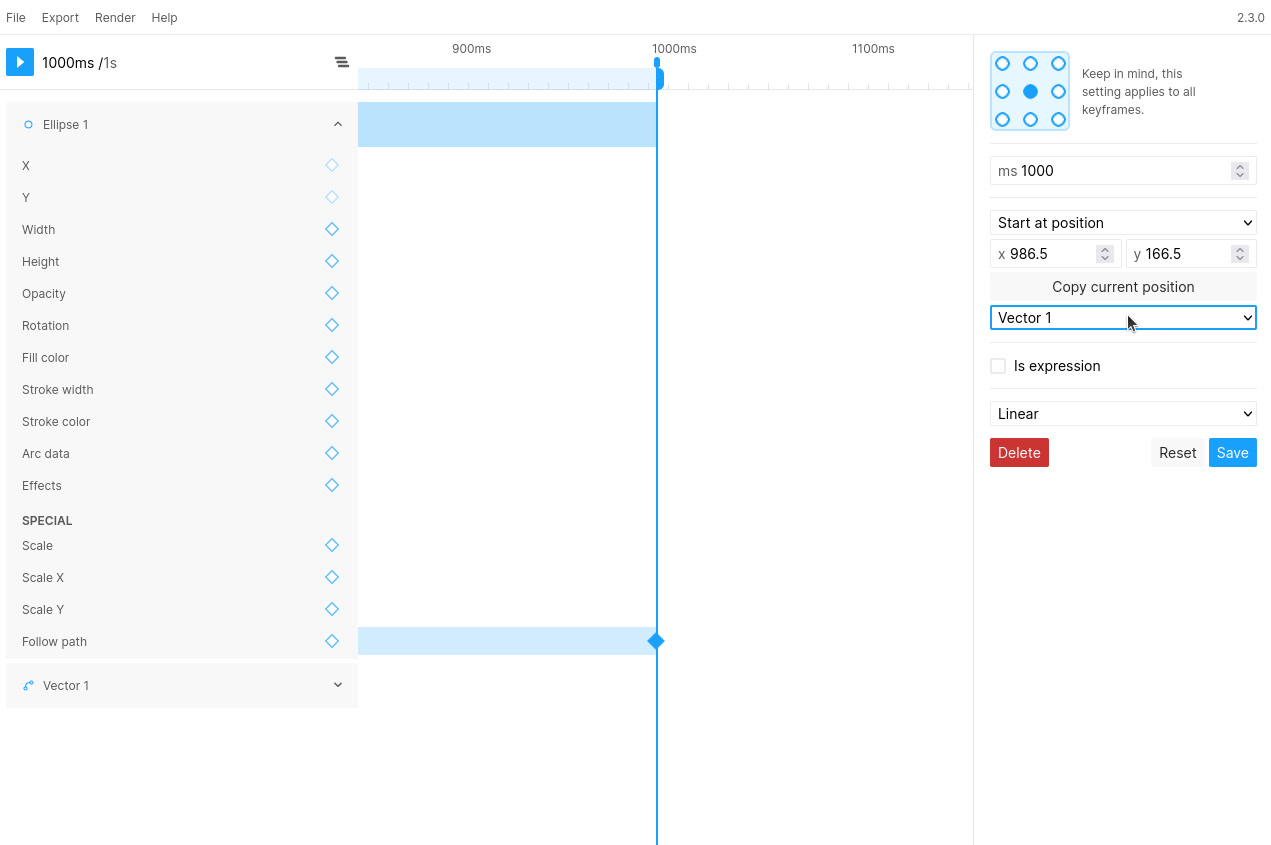This screenshot has height=845, width=1271.
Task: Open the Vector 1 path dropdown
Action: point(1123,318)
